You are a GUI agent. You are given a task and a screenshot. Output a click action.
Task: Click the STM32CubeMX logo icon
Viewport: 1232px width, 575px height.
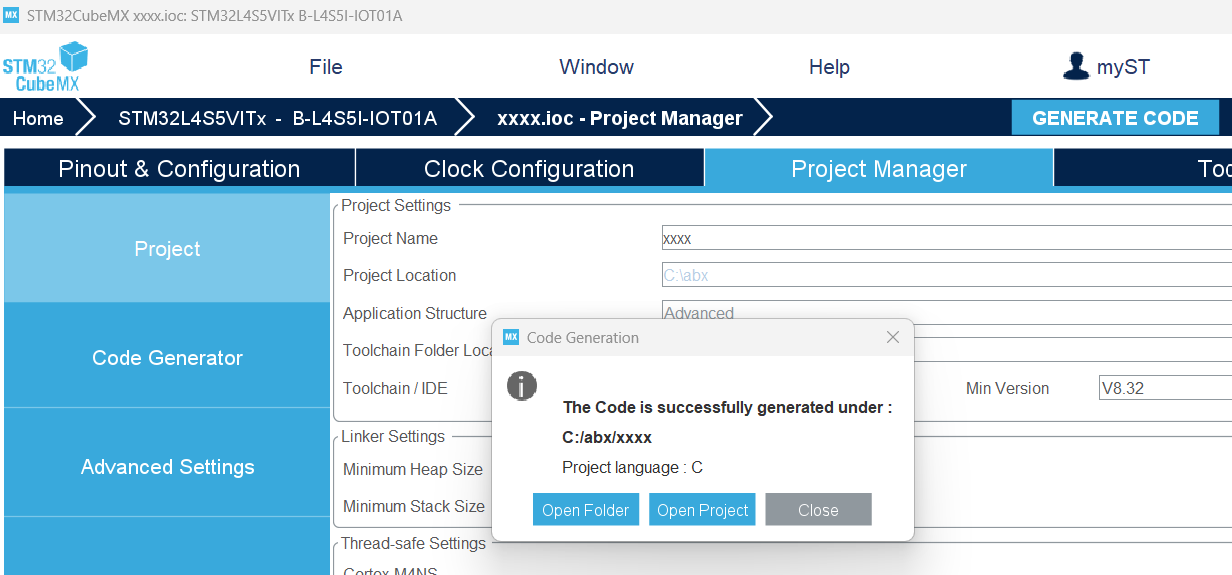pos(45,66)
